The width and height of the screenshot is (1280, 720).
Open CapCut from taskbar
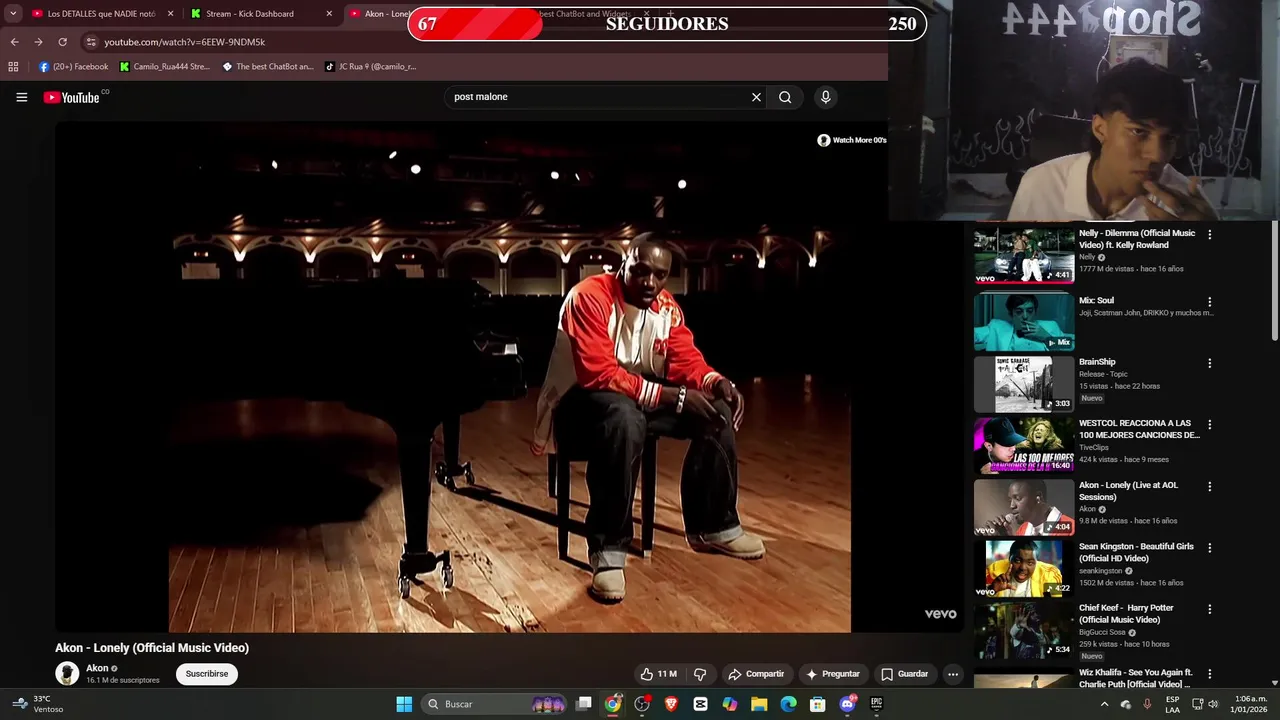(x=701, y=704)
